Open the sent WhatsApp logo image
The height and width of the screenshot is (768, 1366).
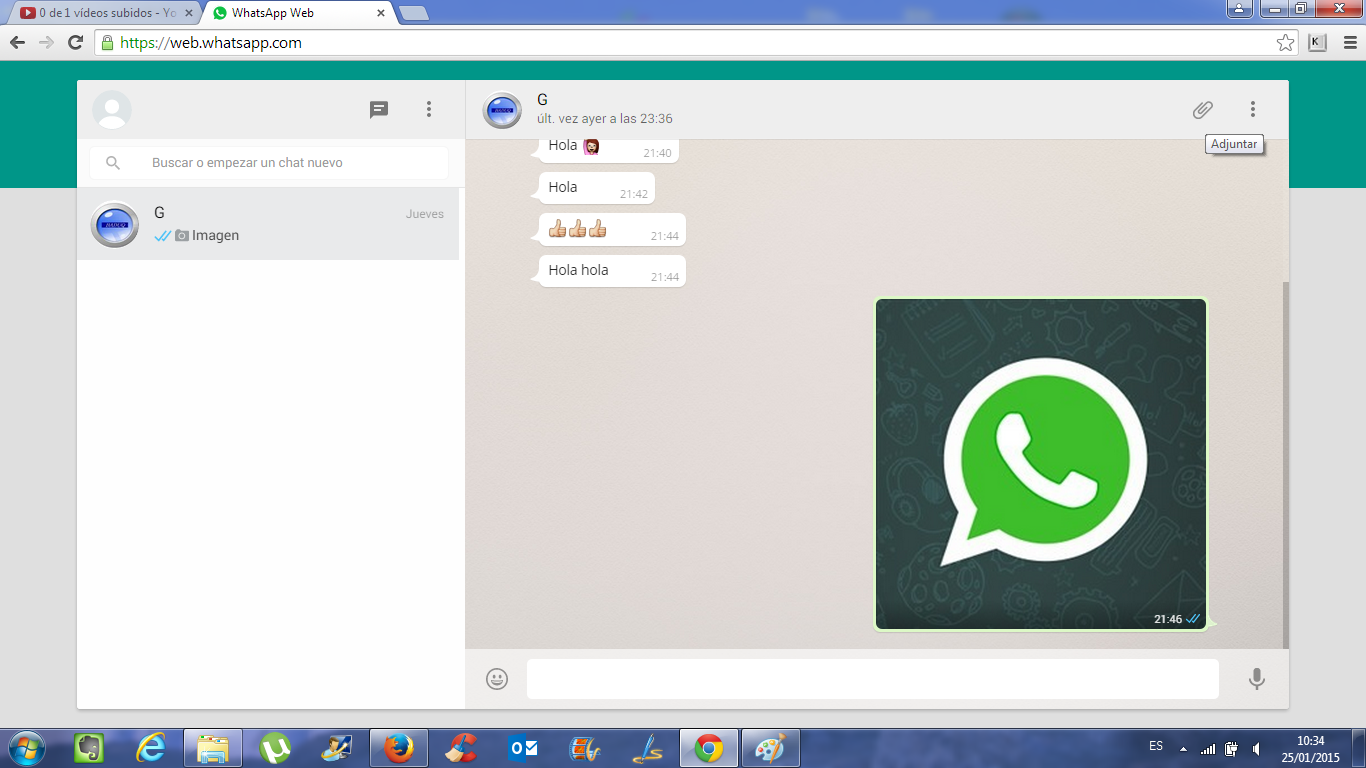tap(1041, 464)
